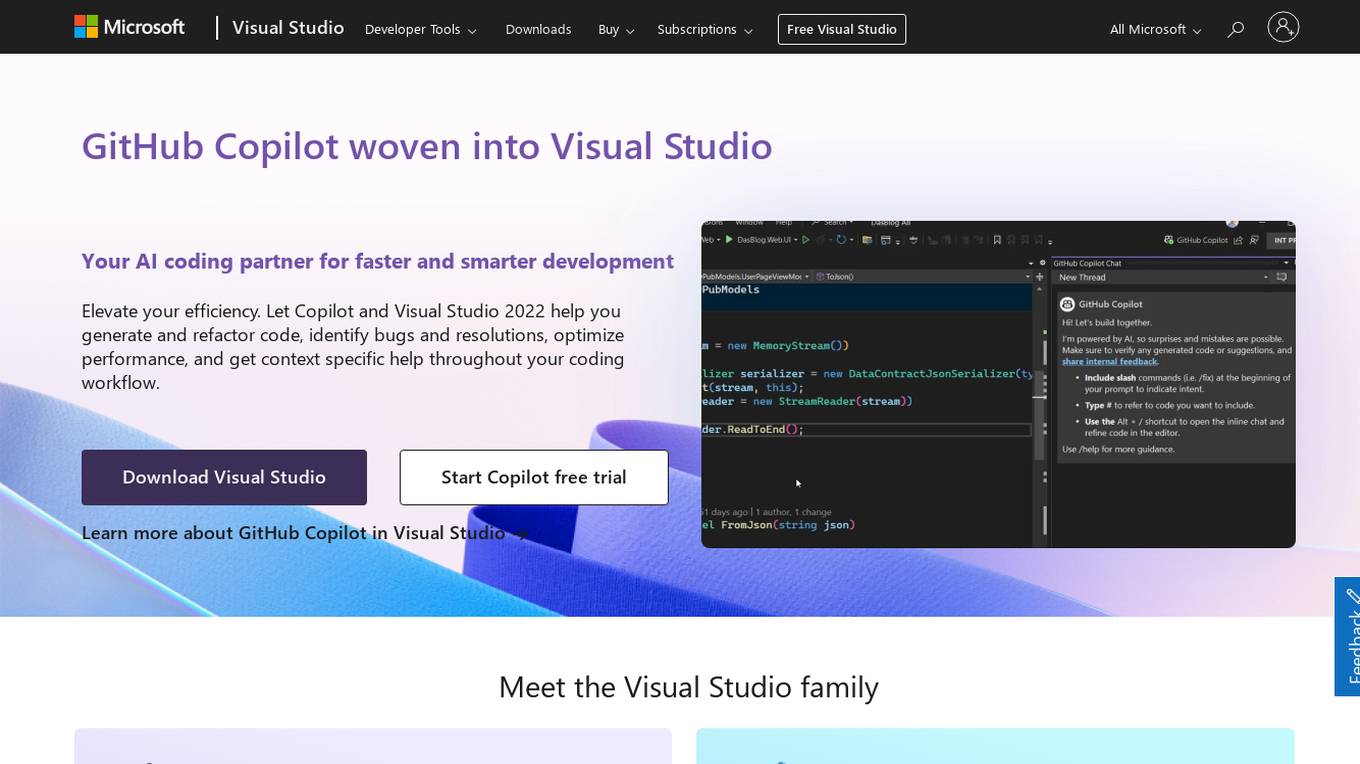This screenshot has height=764, width=1360.
Task: Click the Microsoft logo
Action: point(130,27)
